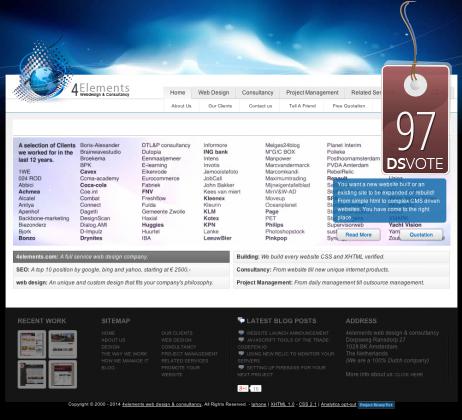
Task: Open the Home tab
Action: click(177, 93)
